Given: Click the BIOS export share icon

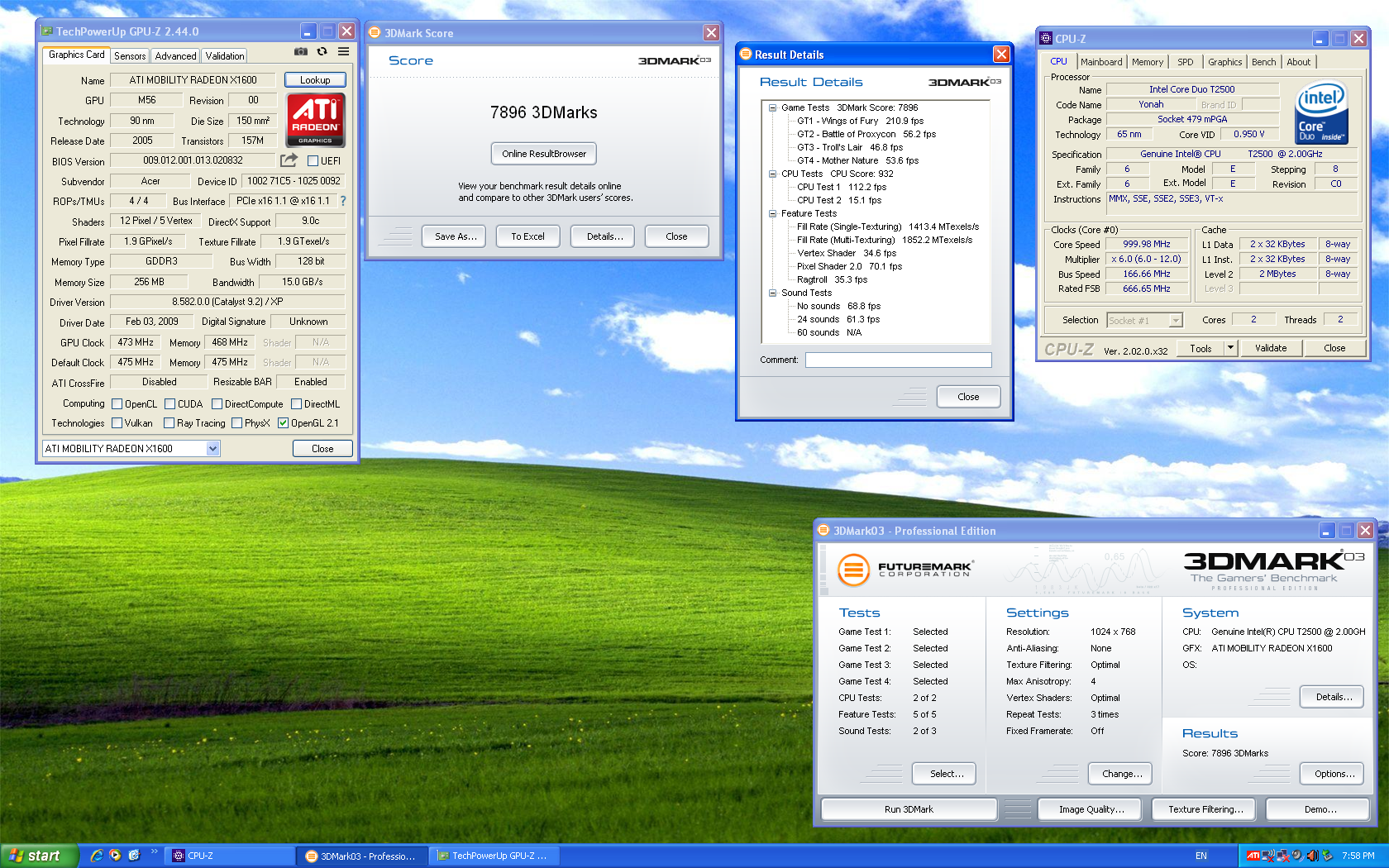Looking at the screenshot, I should point(289,160).
